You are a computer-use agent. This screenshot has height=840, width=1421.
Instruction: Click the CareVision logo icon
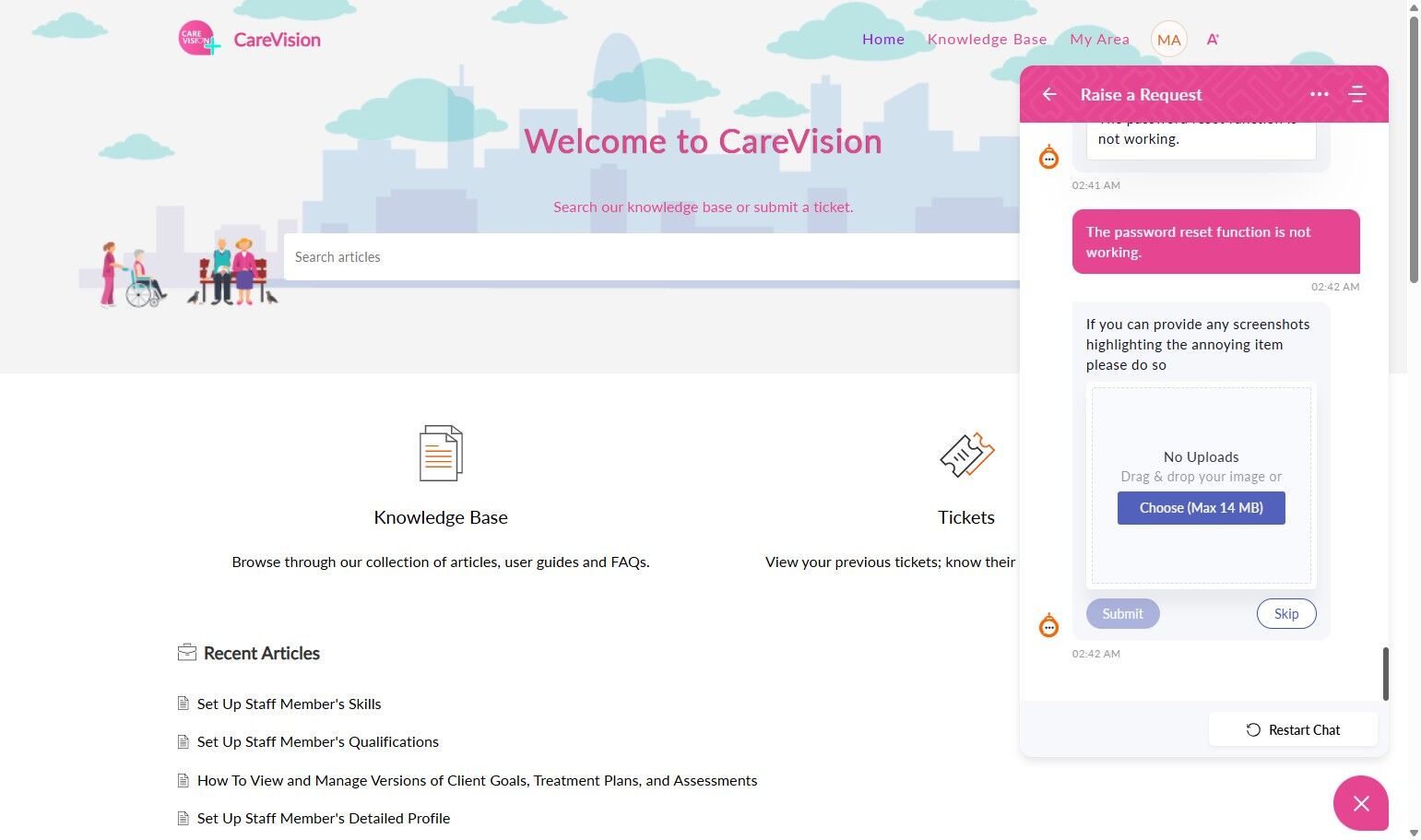pyautogui.click(x=199, y=39)
